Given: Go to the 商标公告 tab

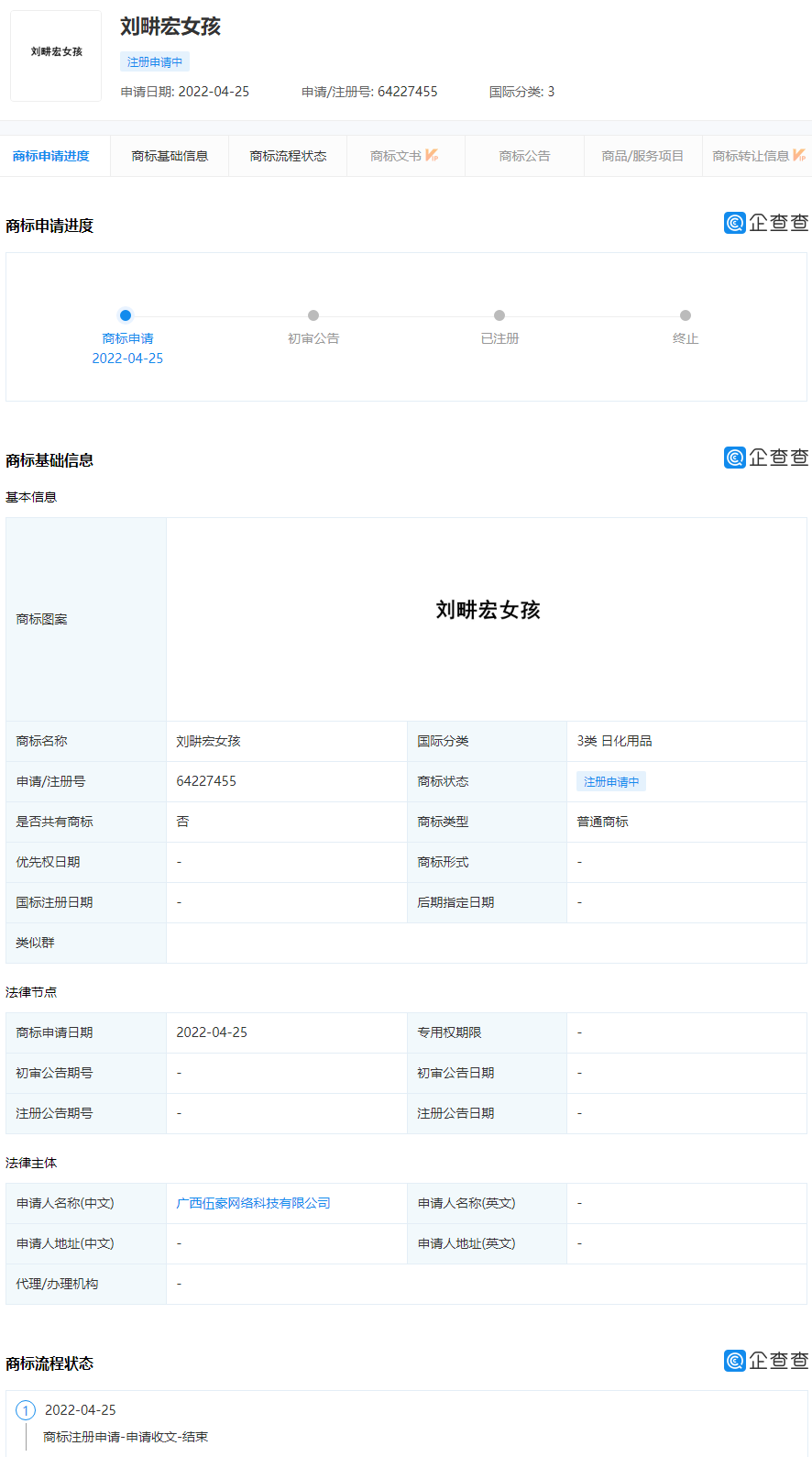Looking at the screenshot, I should (x=524, y=156).
